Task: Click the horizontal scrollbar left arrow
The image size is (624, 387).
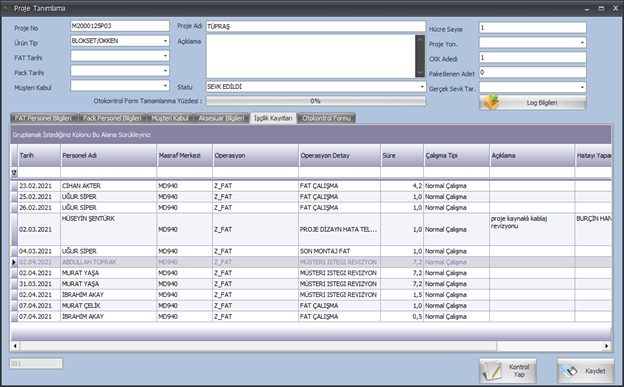Action: pos(15,346)
